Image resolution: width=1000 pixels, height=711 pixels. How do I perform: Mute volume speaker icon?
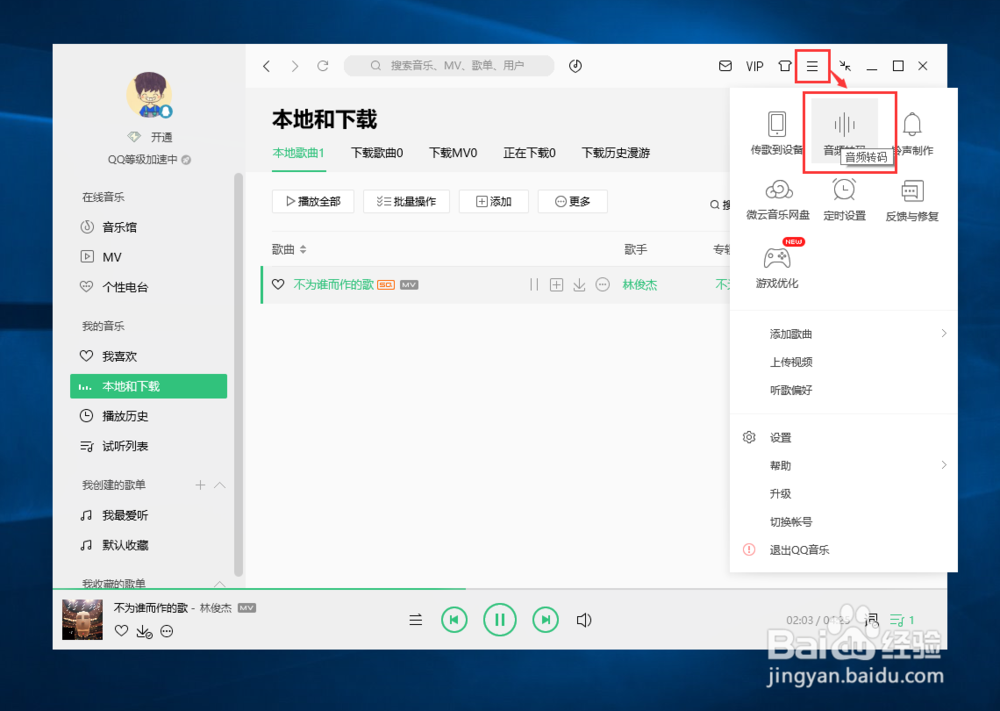click(x=584, y=620)
